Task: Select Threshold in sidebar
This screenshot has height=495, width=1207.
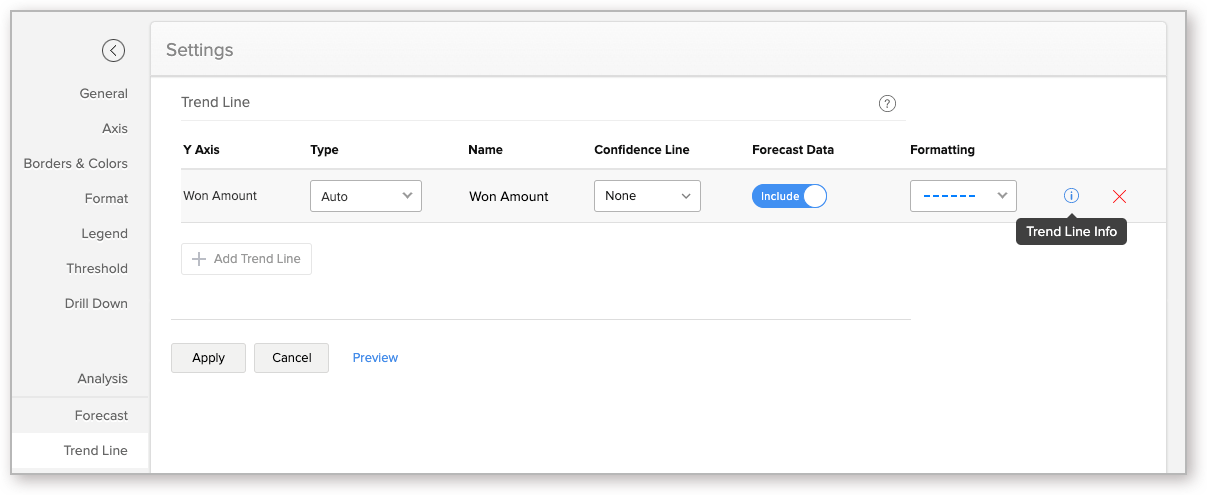Action: pos(97,268)
